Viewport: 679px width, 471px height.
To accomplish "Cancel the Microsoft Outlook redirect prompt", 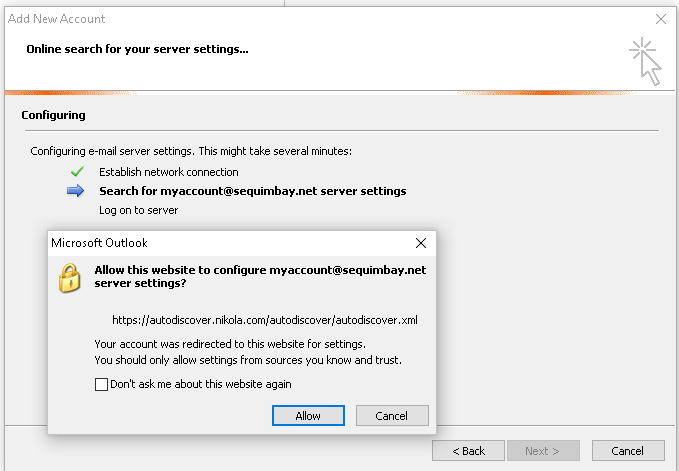I will [392, 416].
